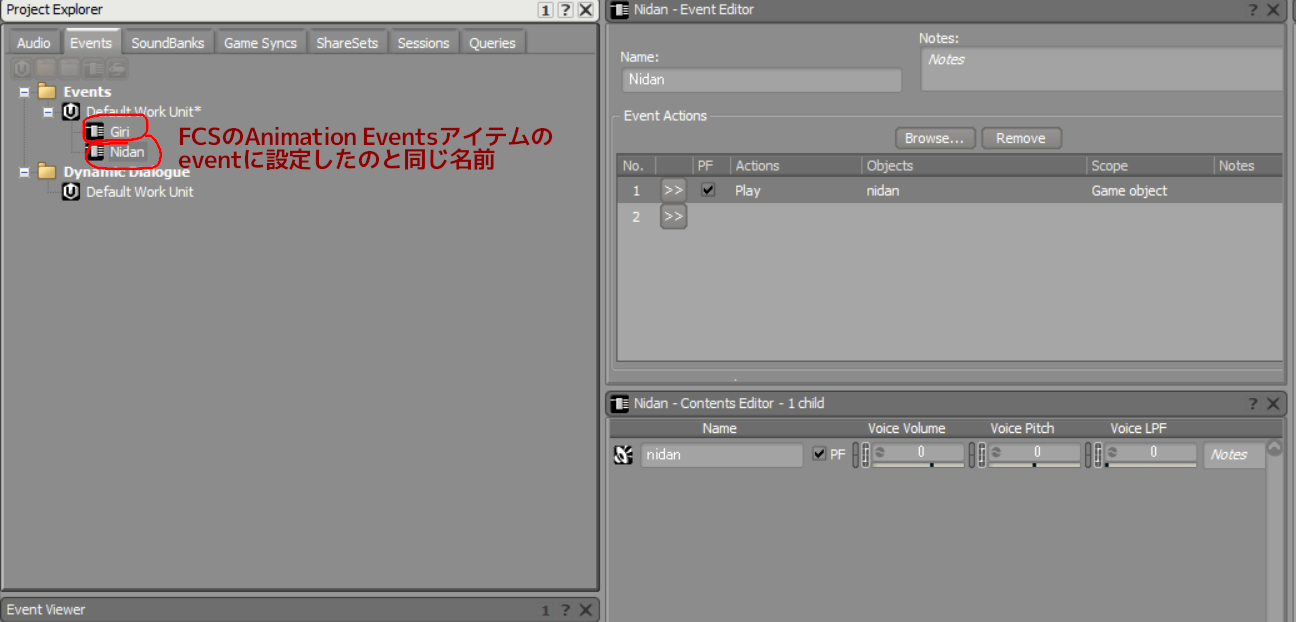
Task: Click the event Name field containing Nidan
Action: coord(761,80)
